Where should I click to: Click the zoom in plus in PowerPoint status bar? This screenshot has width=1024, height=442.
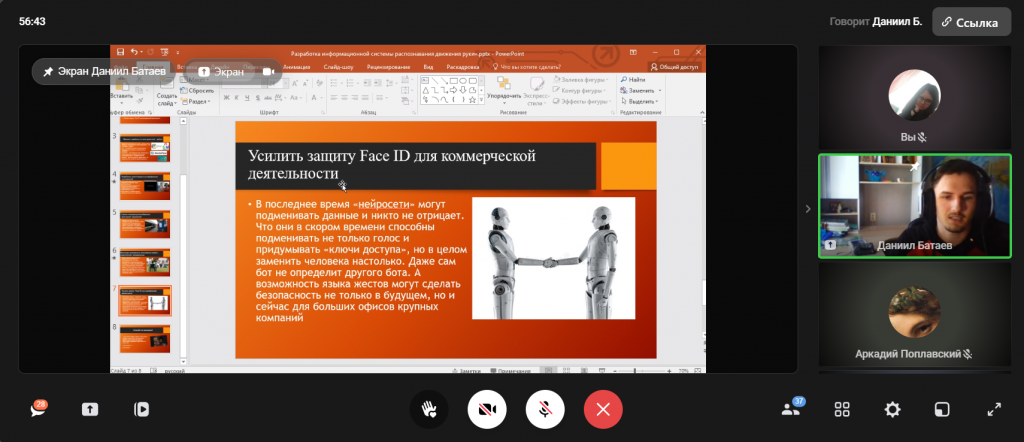pyautogui.click(x=669, y=371)
